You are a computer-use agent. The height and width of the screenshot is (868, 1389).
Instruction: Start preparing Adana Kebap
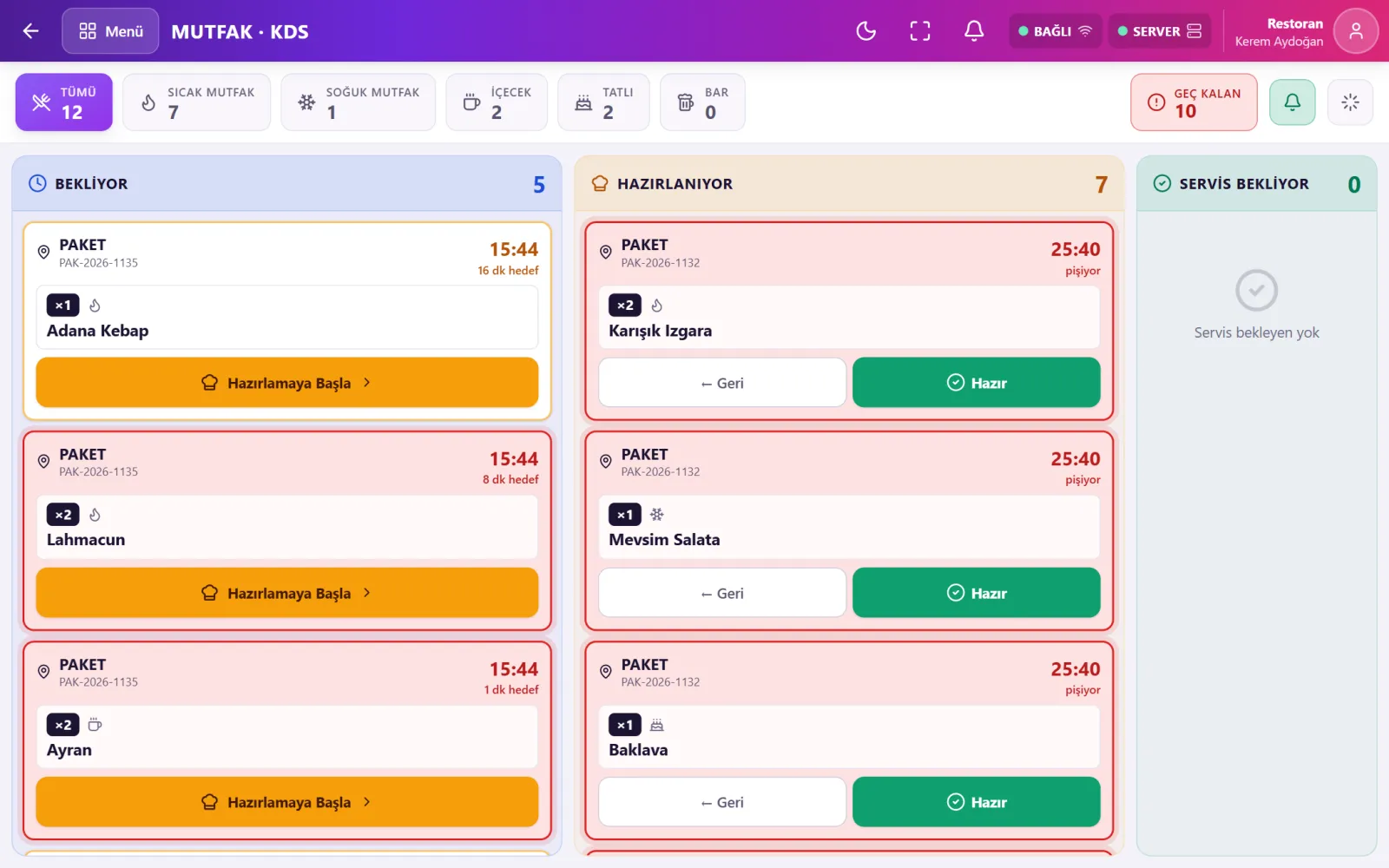click(x=287, y=383)
